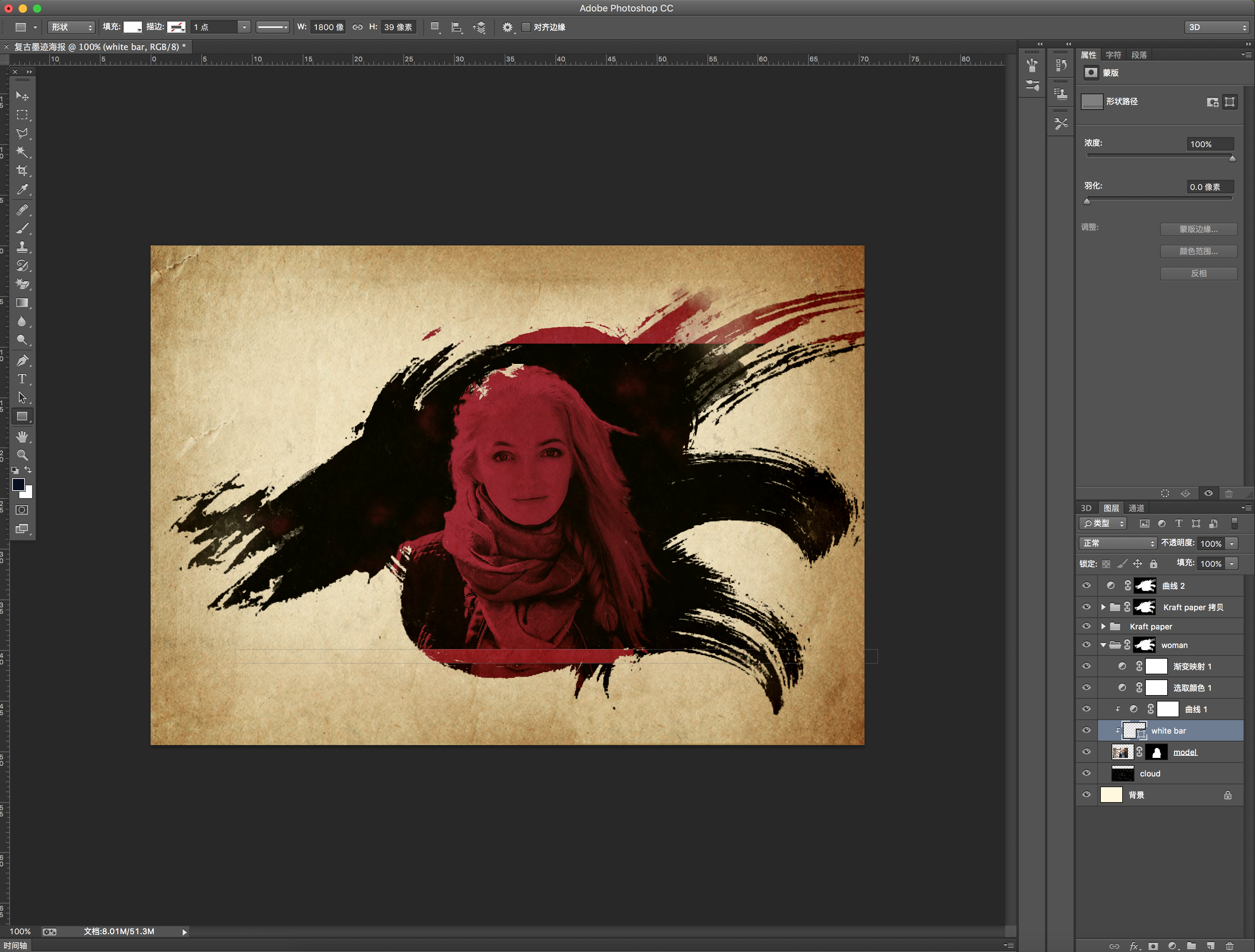
Task: Expand the Kraft paper group
Action: (x=1103, y=627)
